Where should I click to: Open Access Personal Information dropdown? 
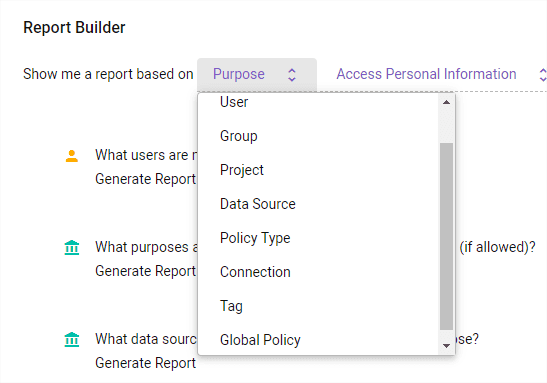click(435, 74)
